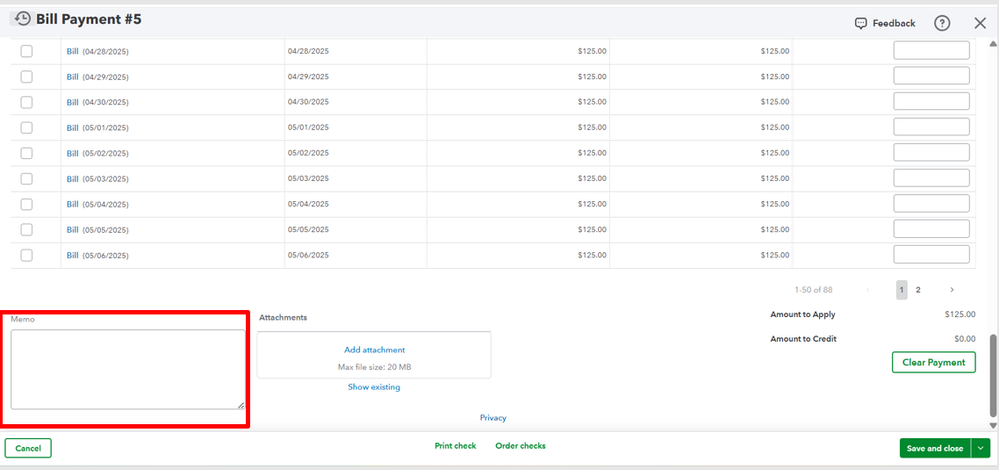Click the previous page arrow
The image size is (999, 470).
coord(868,290)
